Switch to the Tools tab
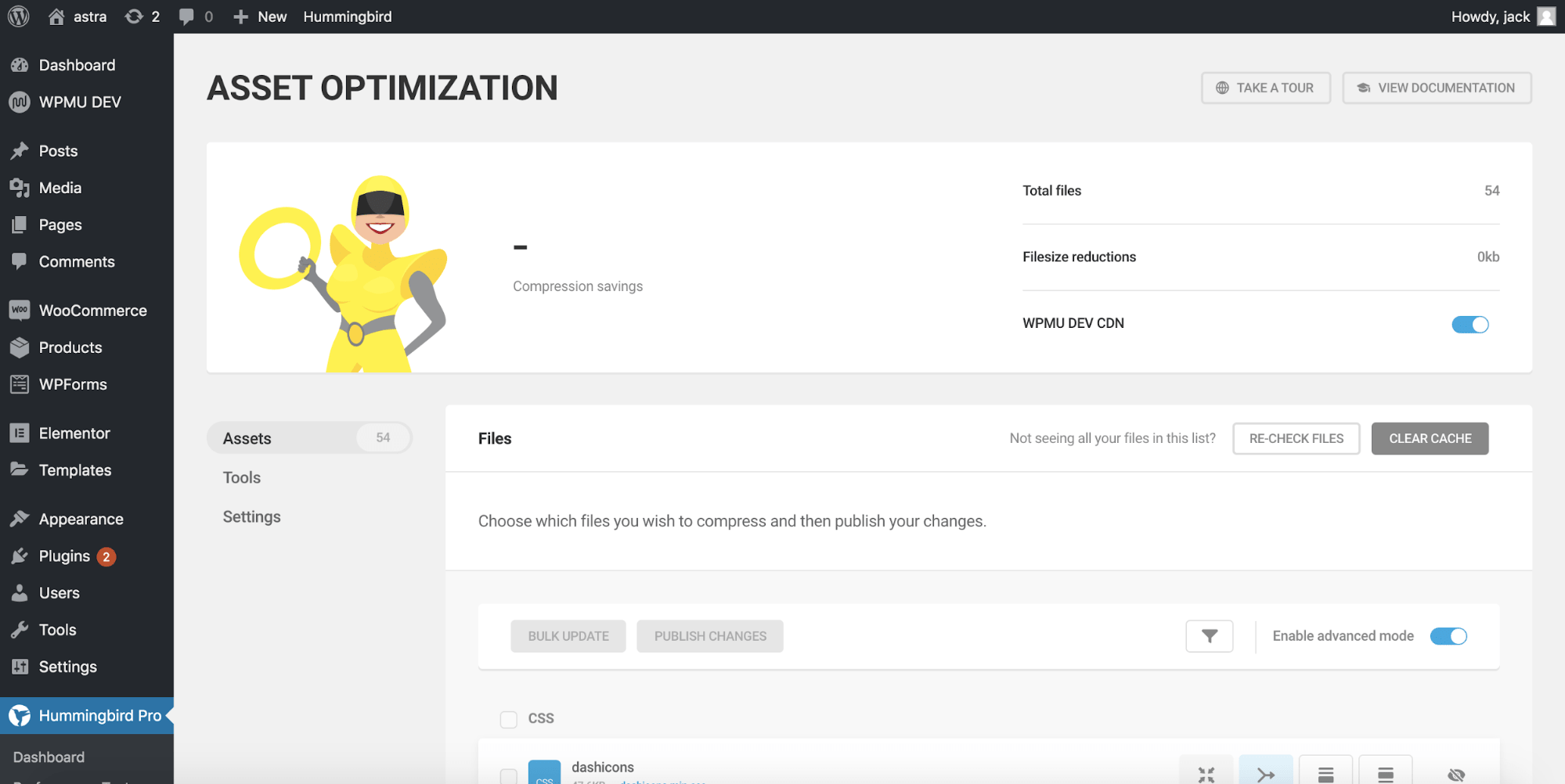 click(x=241, y=477)
